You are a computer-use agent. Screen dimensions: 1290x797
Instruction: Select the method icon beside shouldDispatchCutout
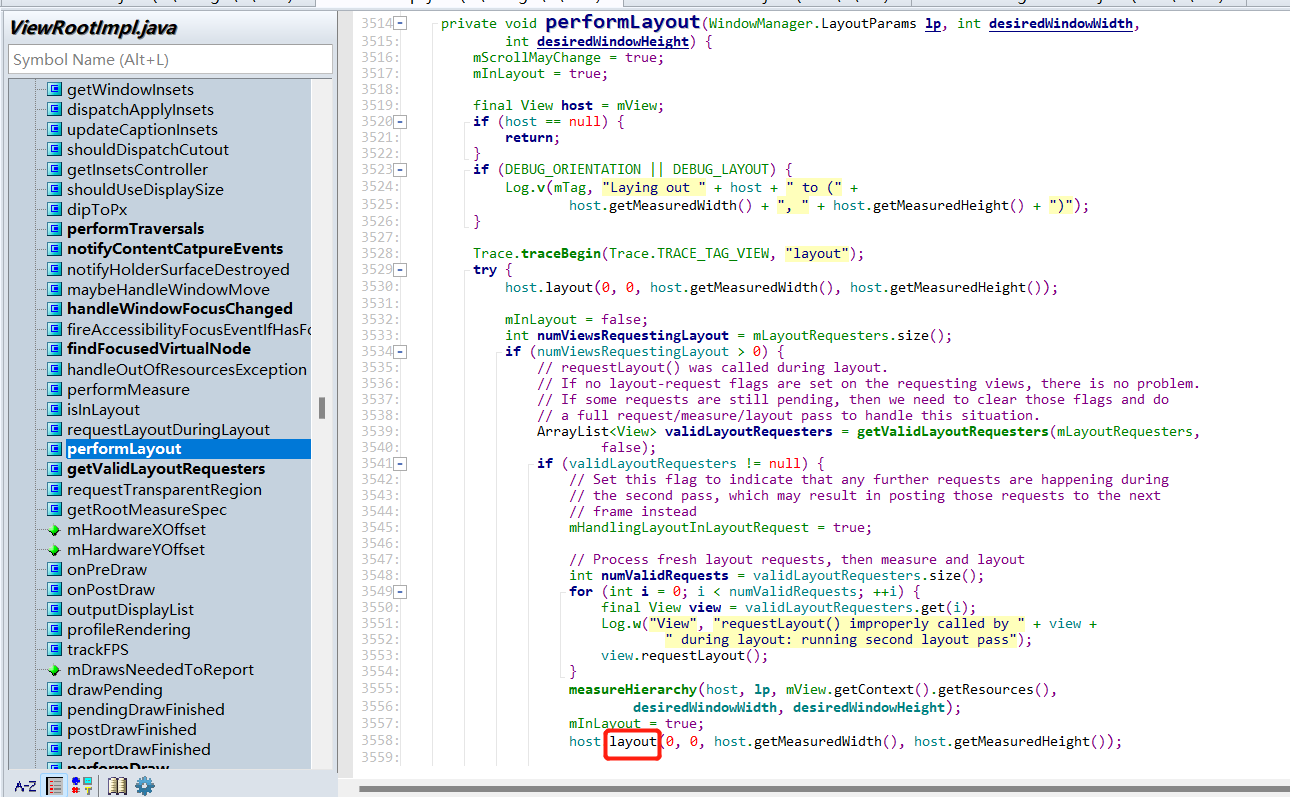click(54, 150)
